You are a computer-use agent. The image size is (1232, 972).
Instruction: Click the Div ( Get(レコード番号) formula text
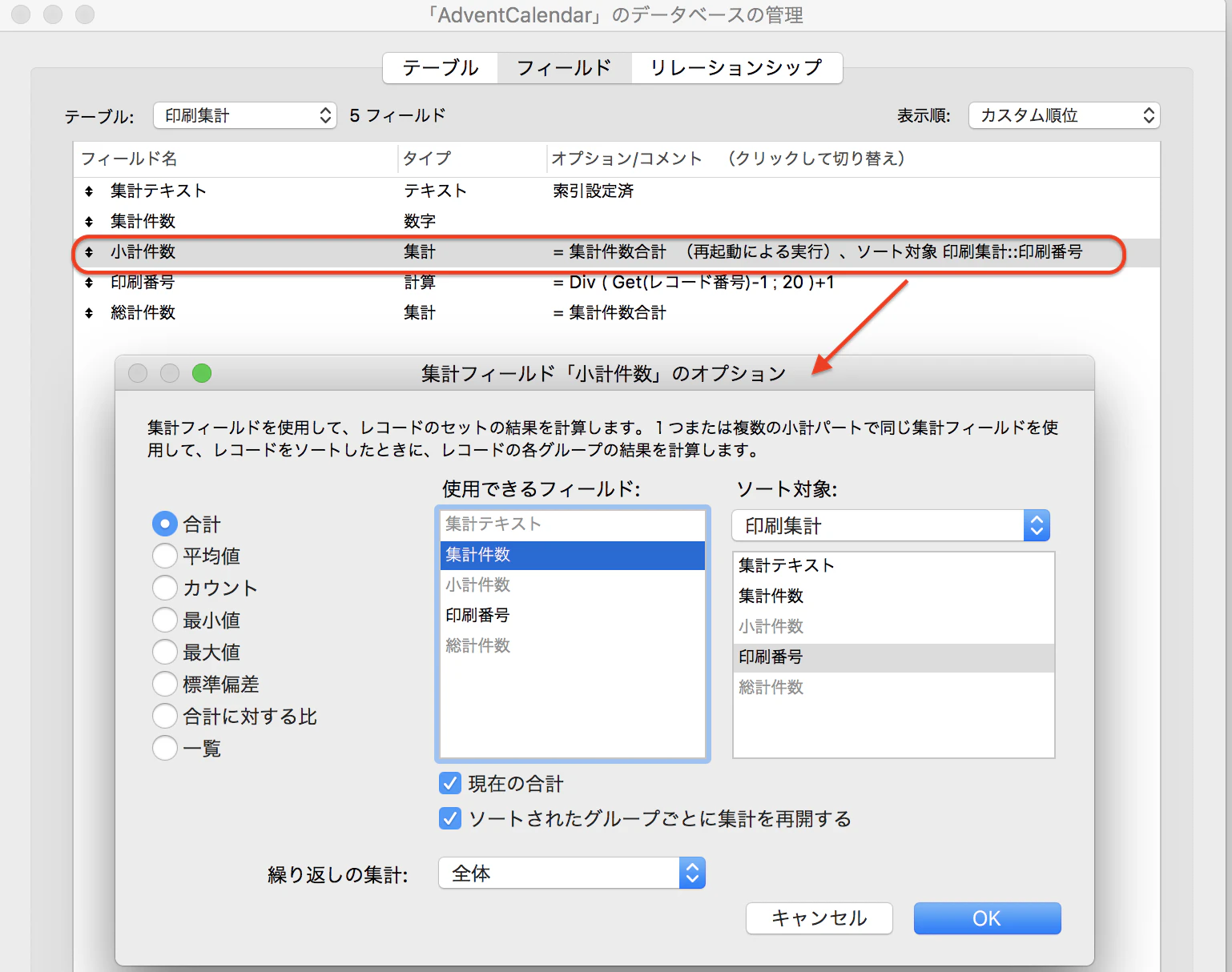point(694,283)
